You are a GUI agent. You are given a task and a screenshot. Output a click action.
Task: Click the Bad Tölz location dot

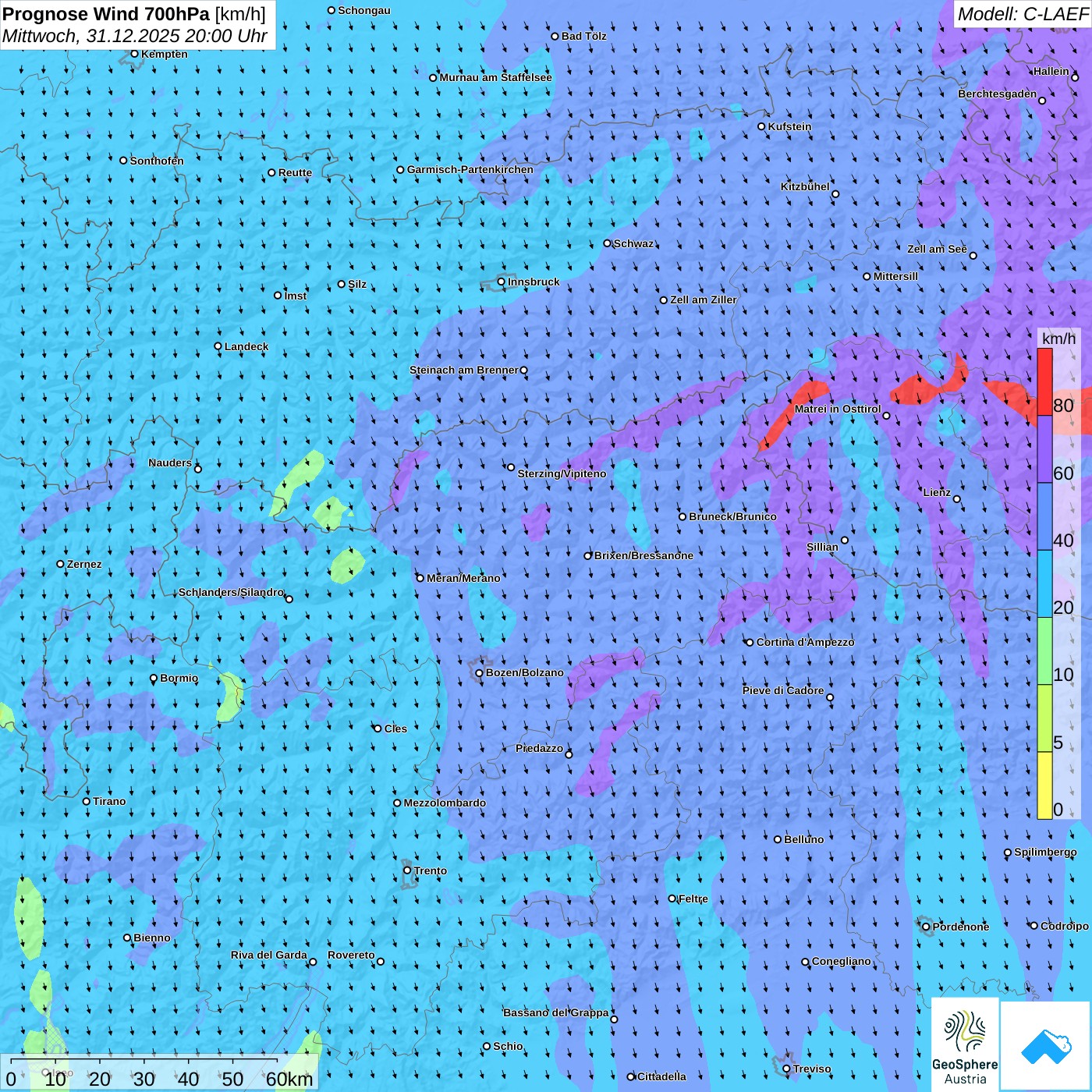[x=555, y=36]
